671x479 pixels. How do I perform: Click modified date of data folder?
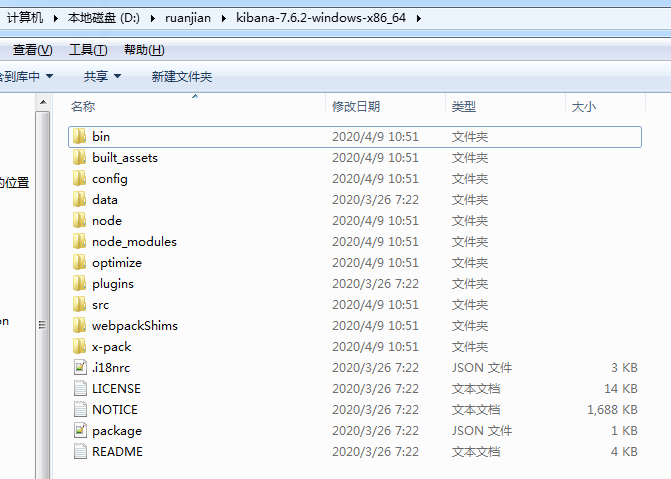[375, 199]
